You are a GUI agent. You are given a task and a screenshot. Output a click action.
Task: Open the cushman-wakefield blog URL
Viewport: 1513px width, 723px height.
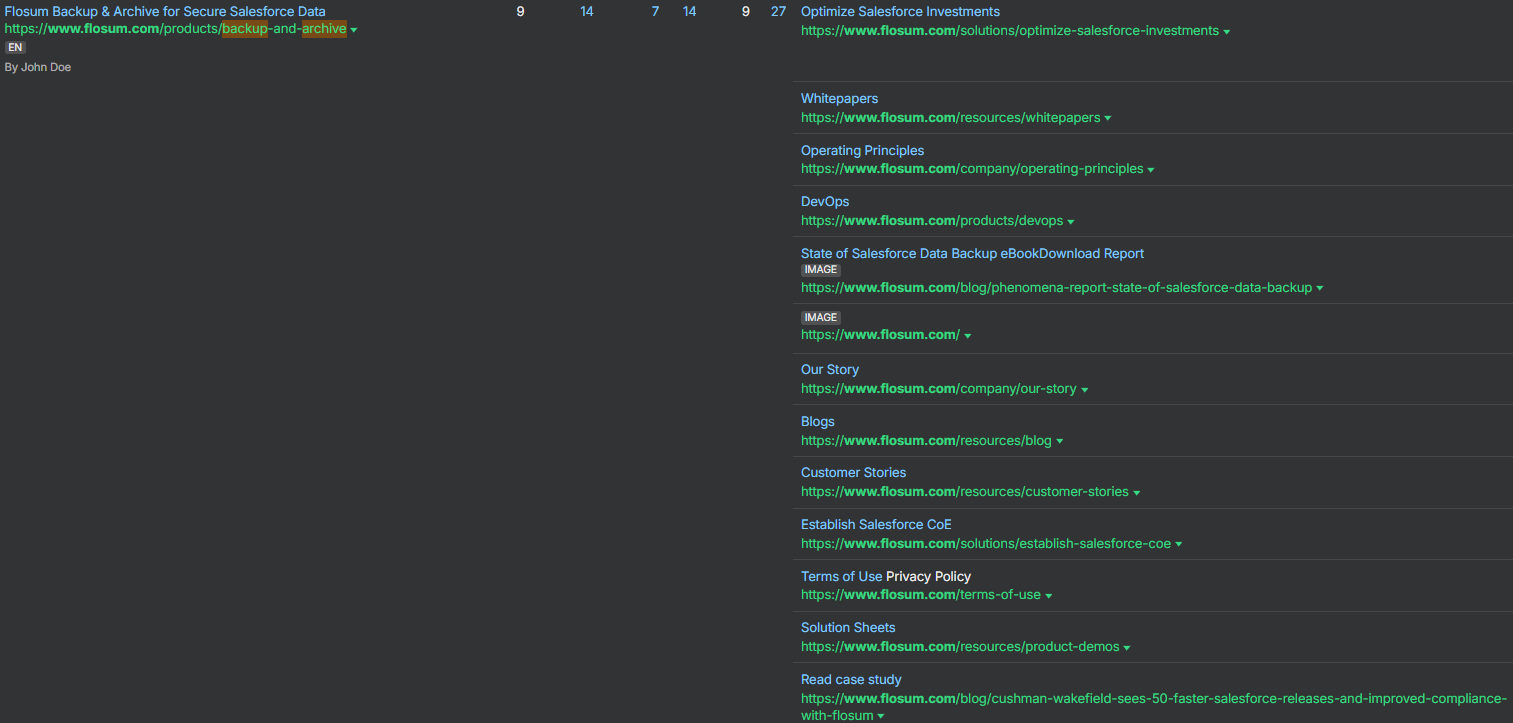pos(1154,707)
